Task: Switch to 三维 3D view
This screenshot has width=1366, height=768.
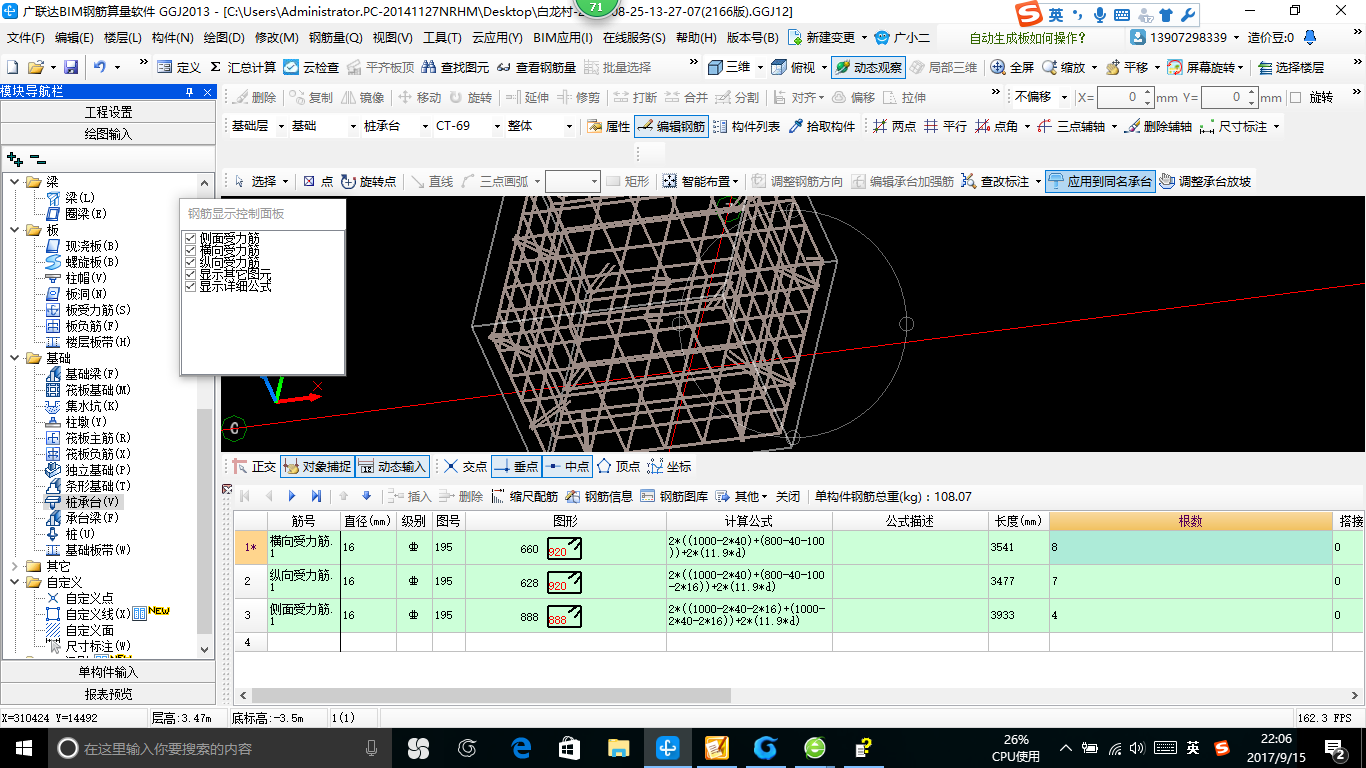Action: point(729,67)
